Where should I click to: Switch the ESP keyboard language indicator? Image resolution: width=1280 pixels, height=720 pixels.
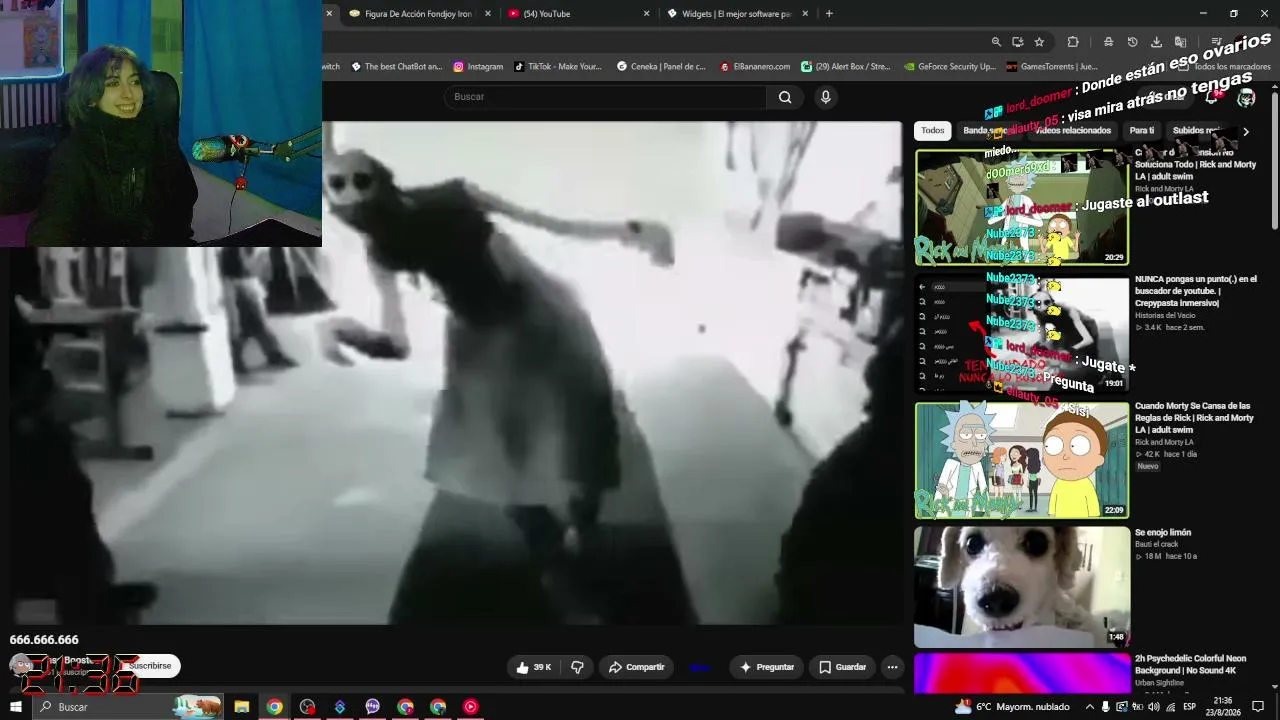point(1190,707)
